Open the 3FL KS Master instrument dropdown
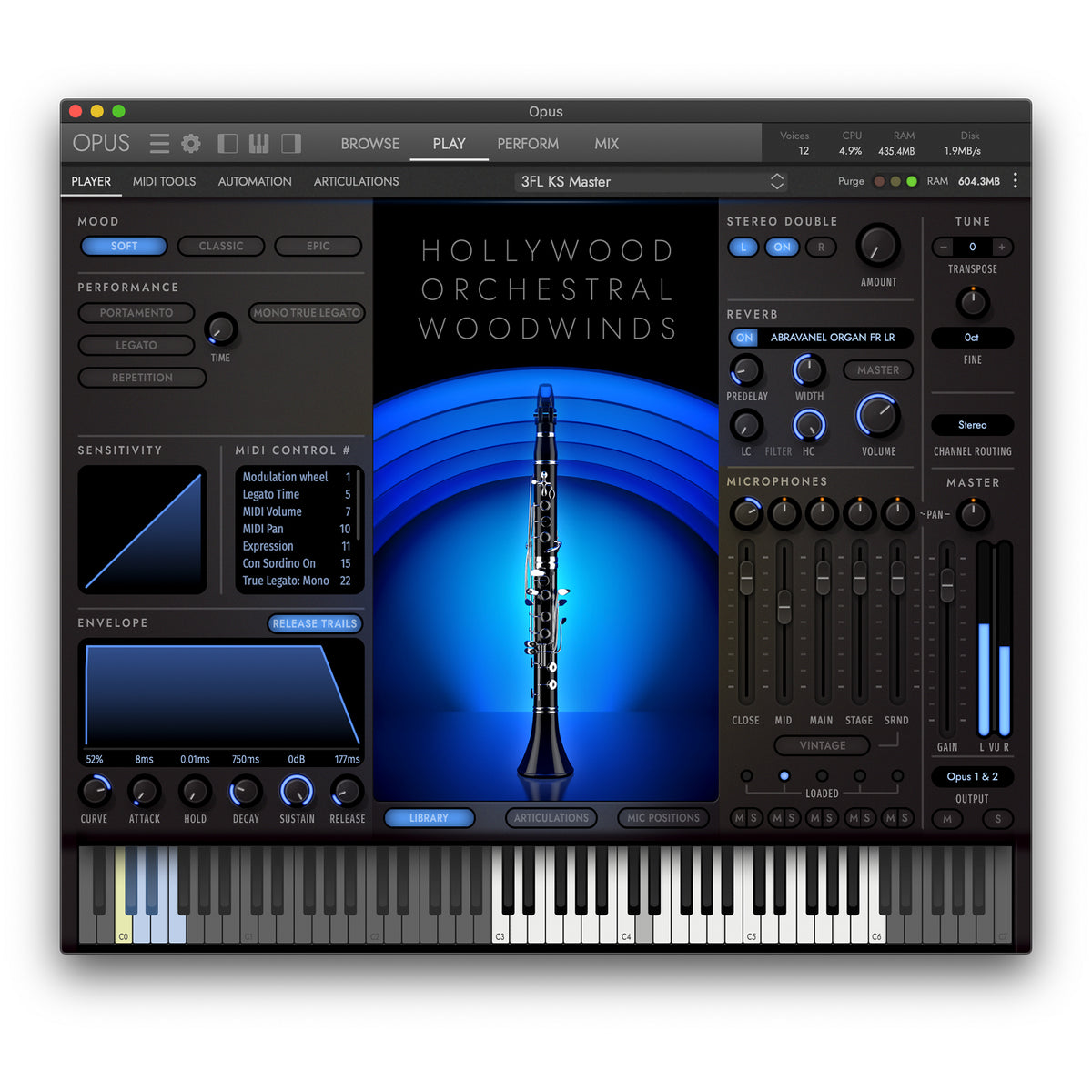The width and height of the screenshot is (1092, 1092). click(651, 181)
